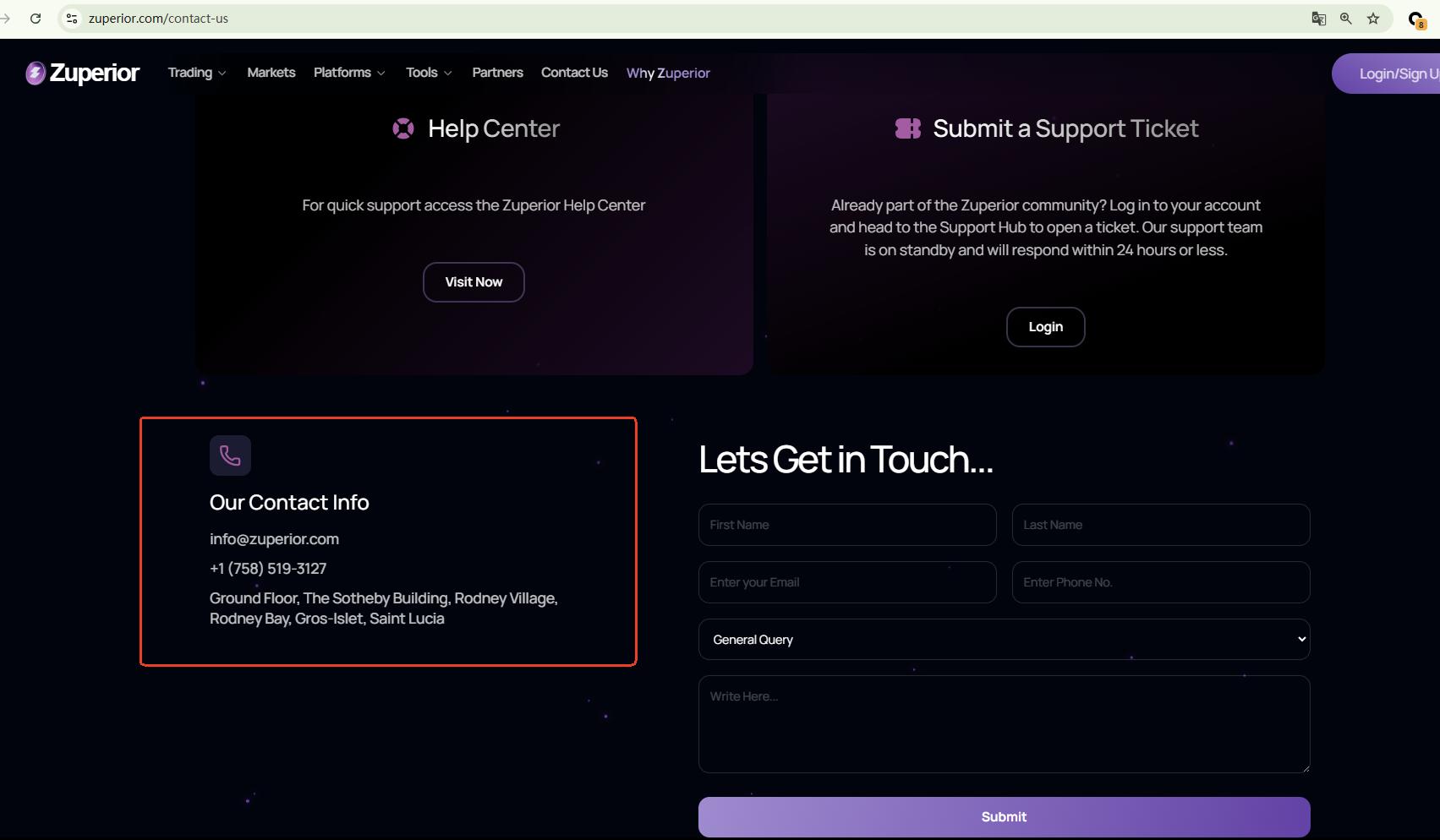The image size is (1440, 840).
Task: Click the support ticket icon
Action: pos(908,128)
